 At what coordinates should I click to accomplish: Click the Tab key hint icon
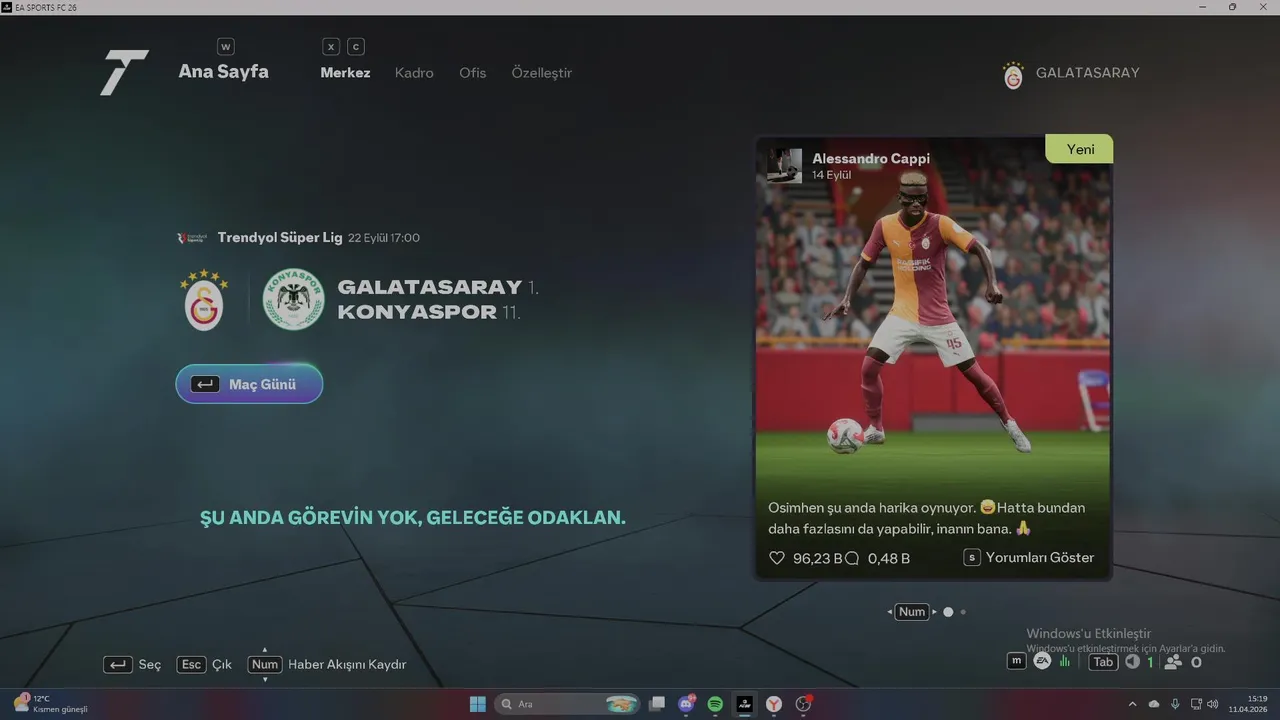tap(1103, 662)
